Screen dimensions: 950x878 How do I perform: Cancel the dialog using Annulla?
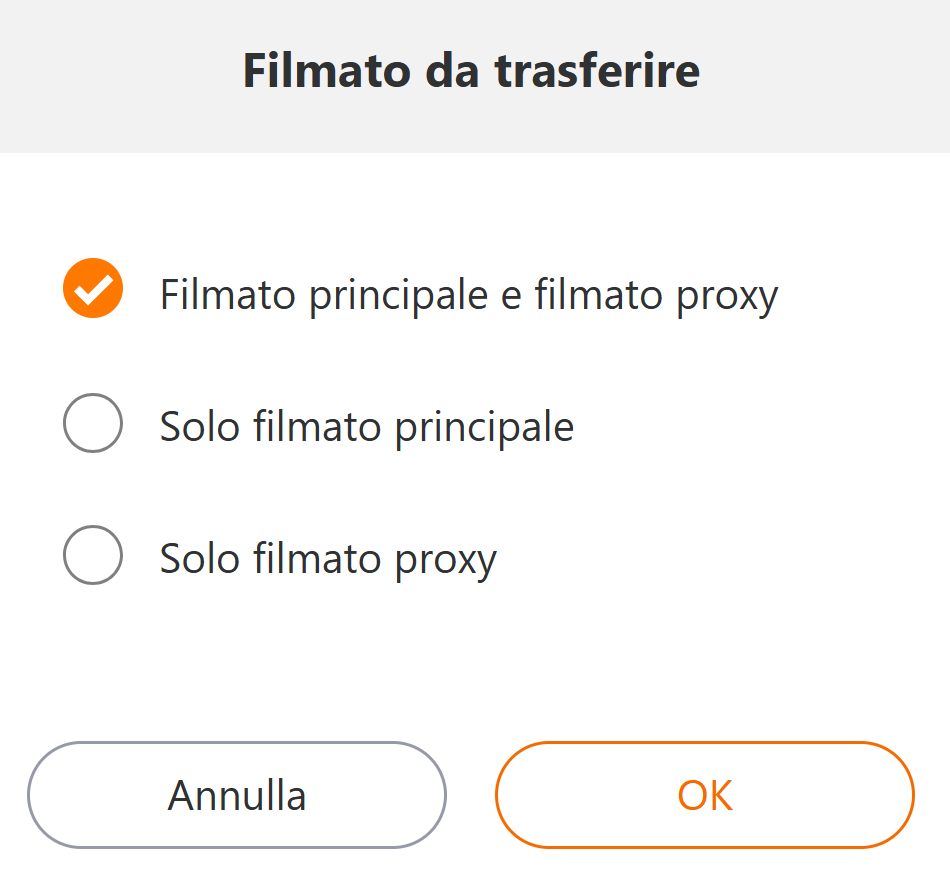[237, 795]
